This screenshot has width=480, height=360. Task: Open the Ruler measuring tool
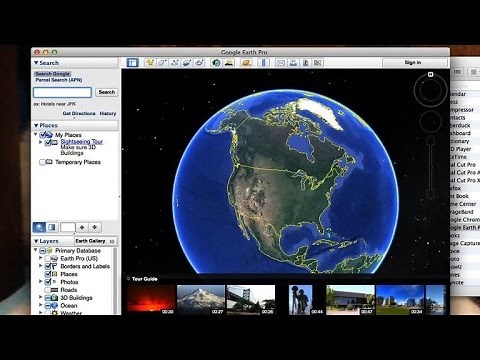click(263, 62)
